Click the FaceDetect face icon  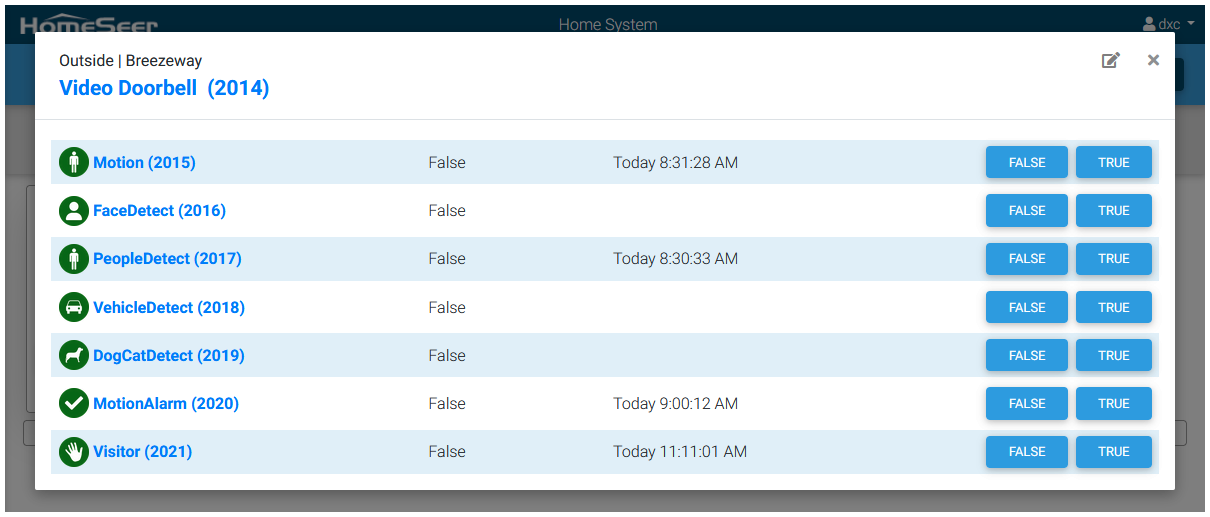click(x=74, y=211)
